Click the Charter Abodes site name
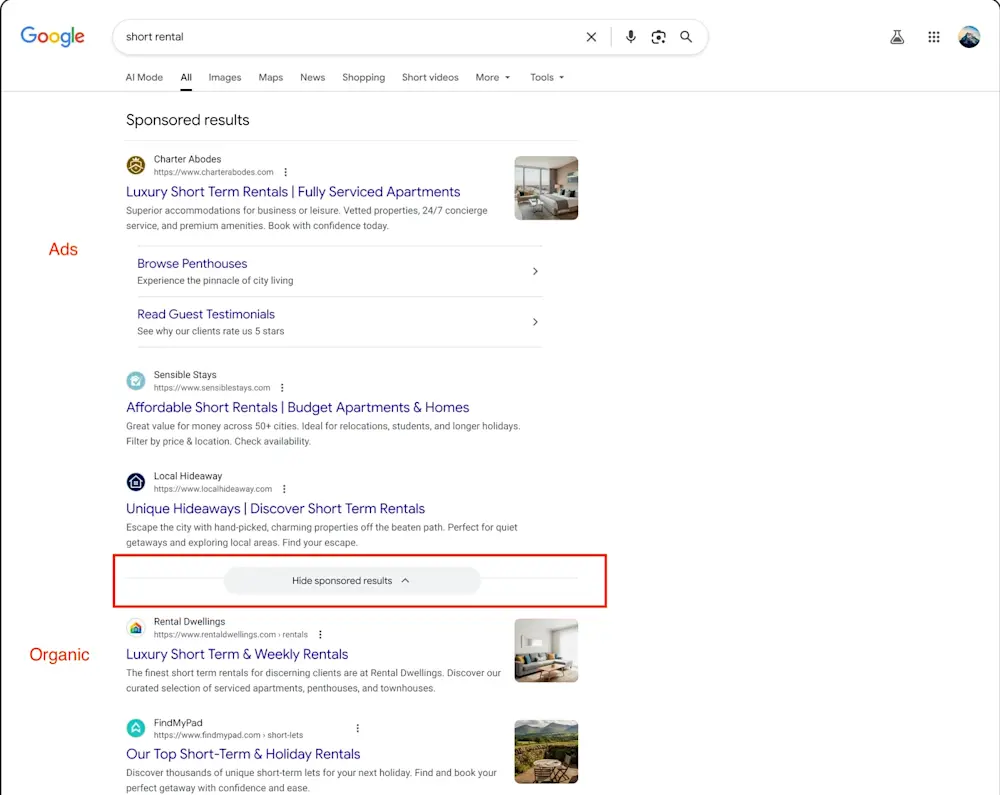Image resolution: width=1000 pixels, height=795 pixels. 188,159
